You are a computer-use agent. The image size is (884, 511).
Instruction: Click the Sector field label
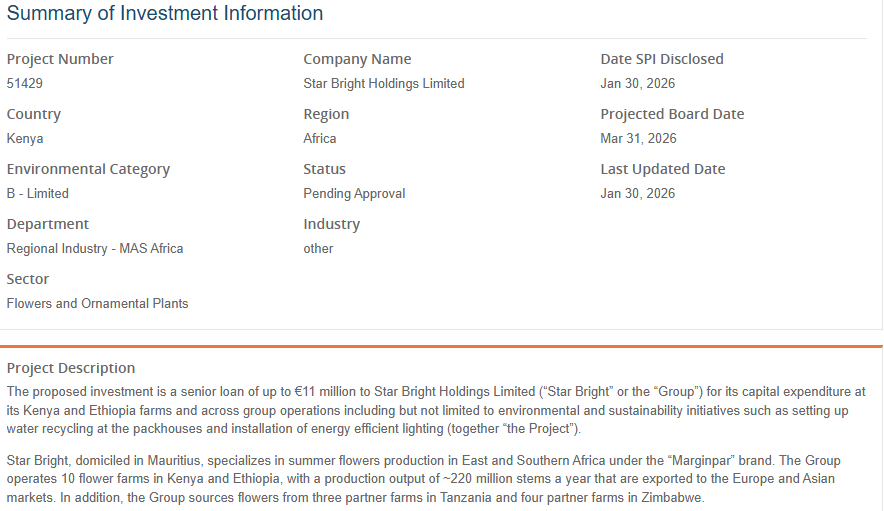28,279
